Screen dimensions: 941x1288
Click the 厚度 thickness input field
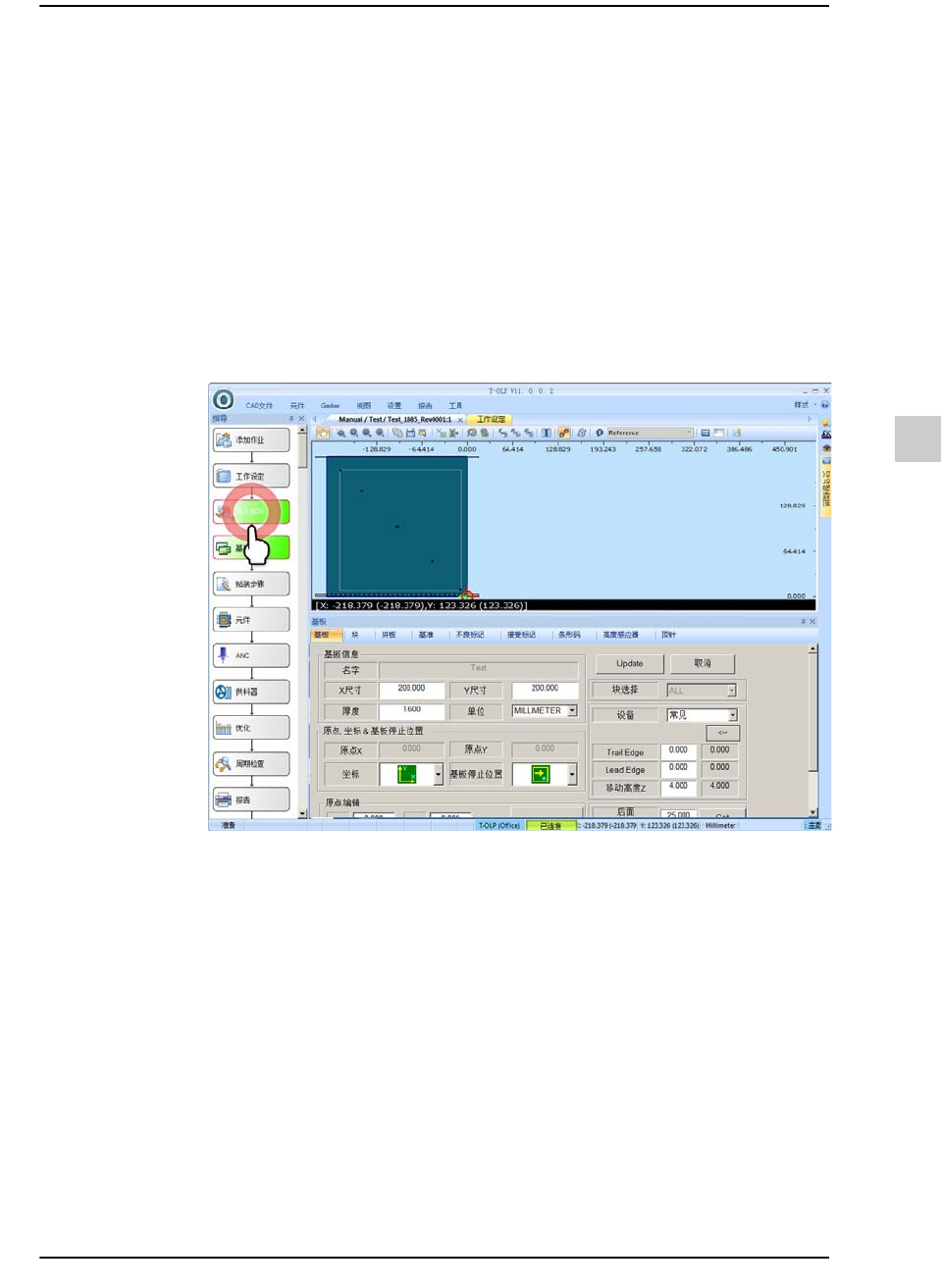(x=411, y=710)
